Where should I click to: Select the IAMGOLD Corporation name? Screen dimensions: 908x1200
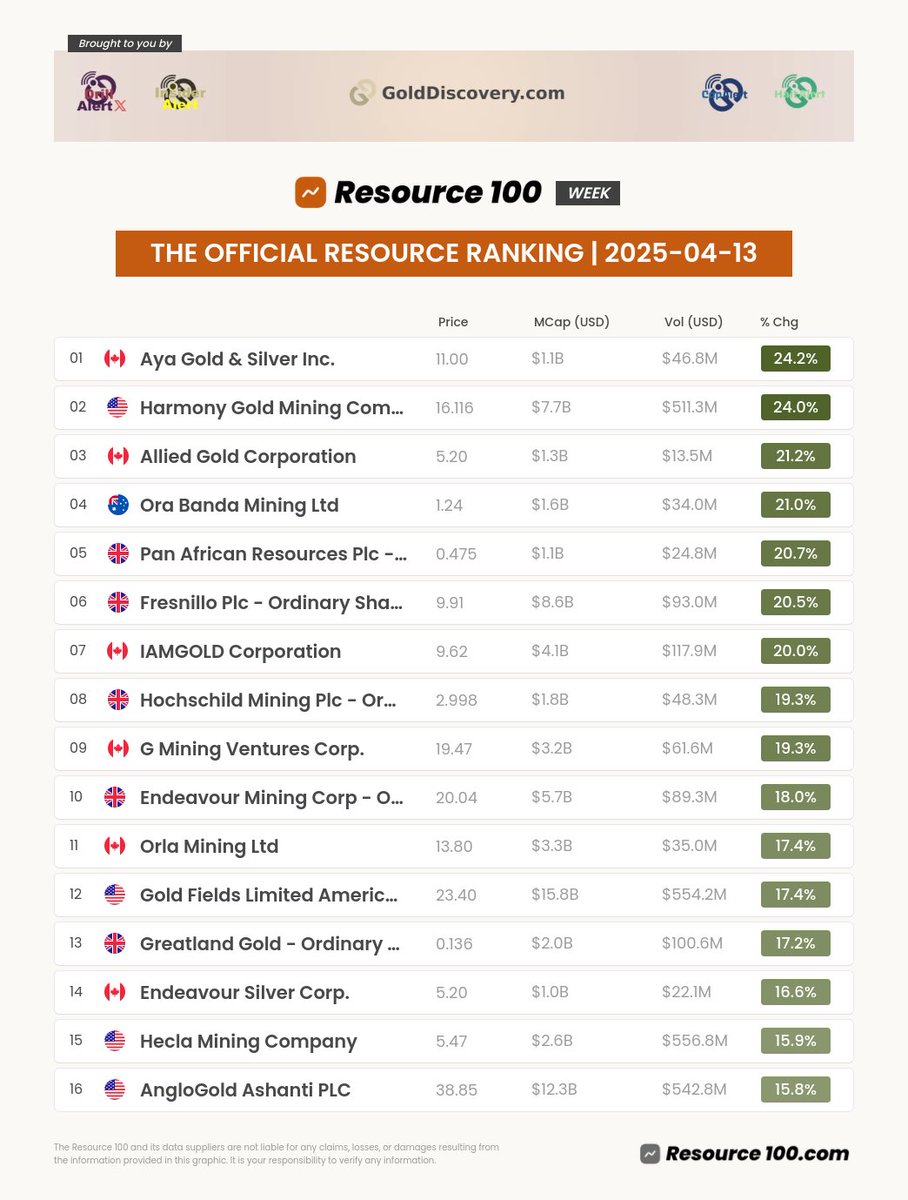(x=240, y=651)
